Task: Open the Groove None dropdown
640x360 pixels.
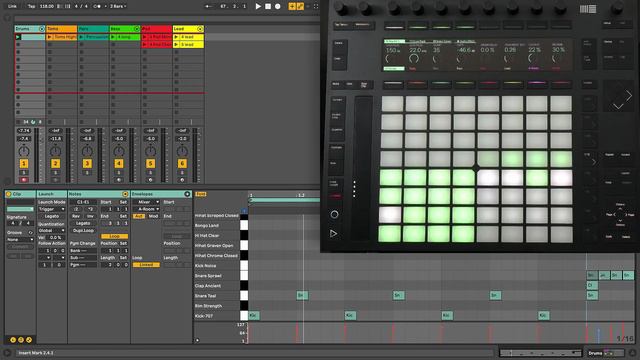Action: (x=20, y=240)
